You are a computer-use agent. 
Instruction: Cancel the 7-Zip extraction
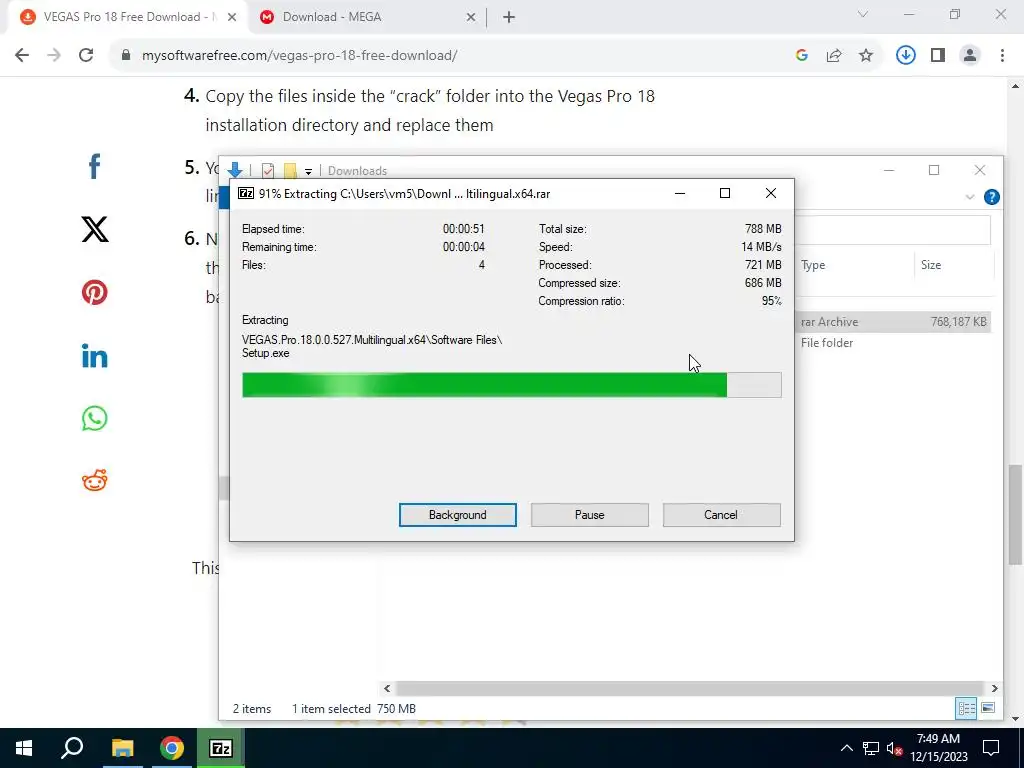(721, 515)
